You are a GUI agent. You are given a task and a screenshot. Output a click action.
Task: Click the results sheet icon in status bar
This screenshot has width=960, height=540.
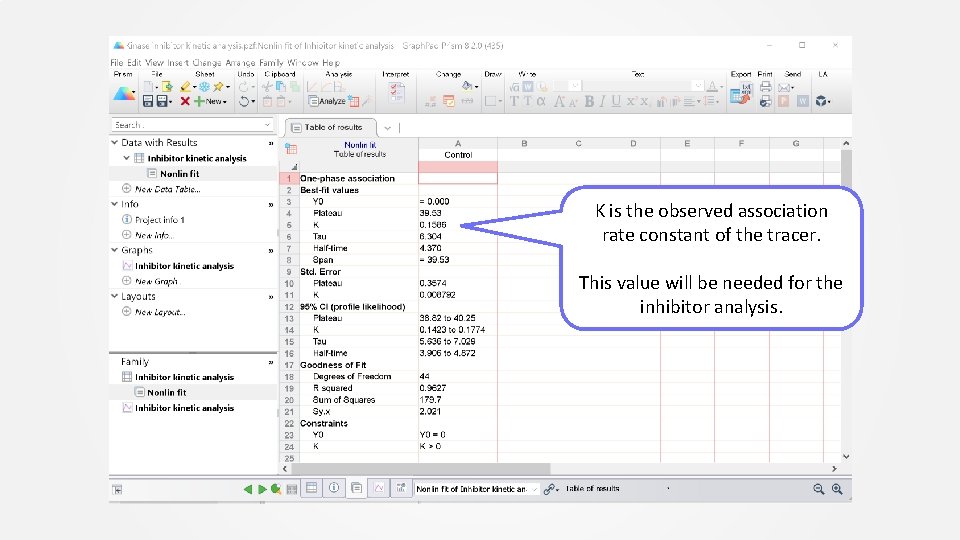pyautogui.click(x=356, y=489)
